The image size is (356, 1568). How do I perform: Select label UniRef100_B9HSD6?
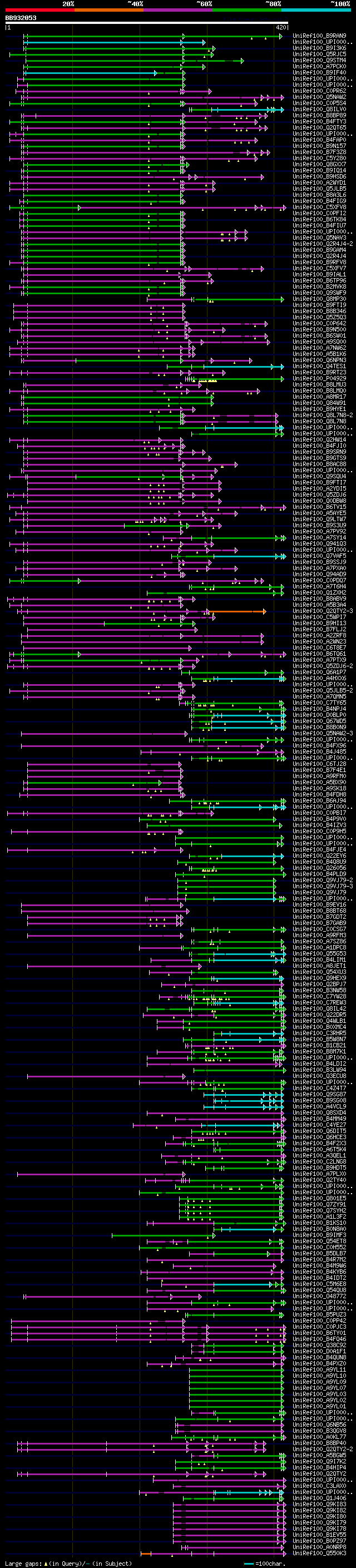[319, 176]
